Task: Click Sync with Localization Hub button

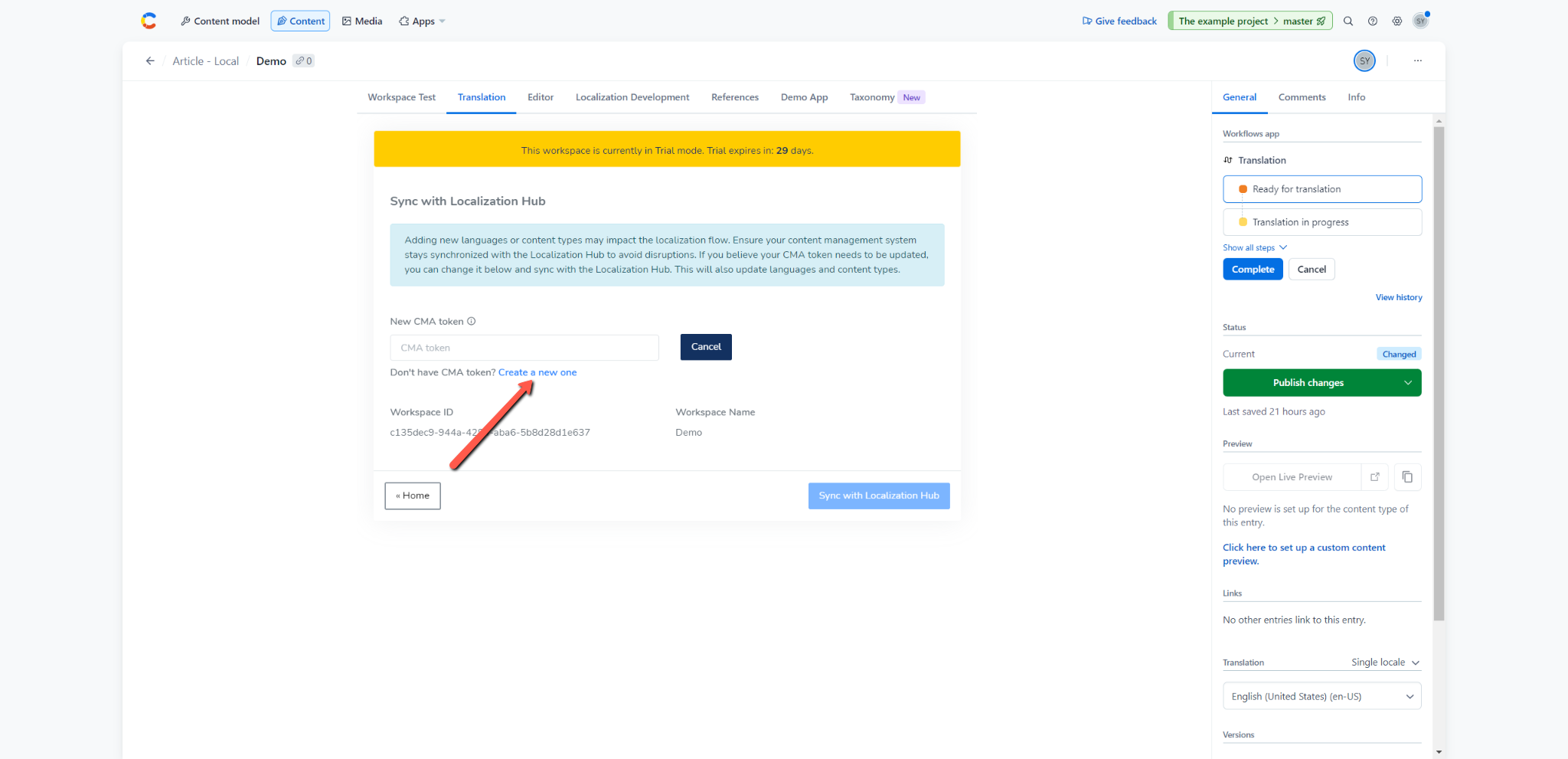Action: [x=879, y=496]
